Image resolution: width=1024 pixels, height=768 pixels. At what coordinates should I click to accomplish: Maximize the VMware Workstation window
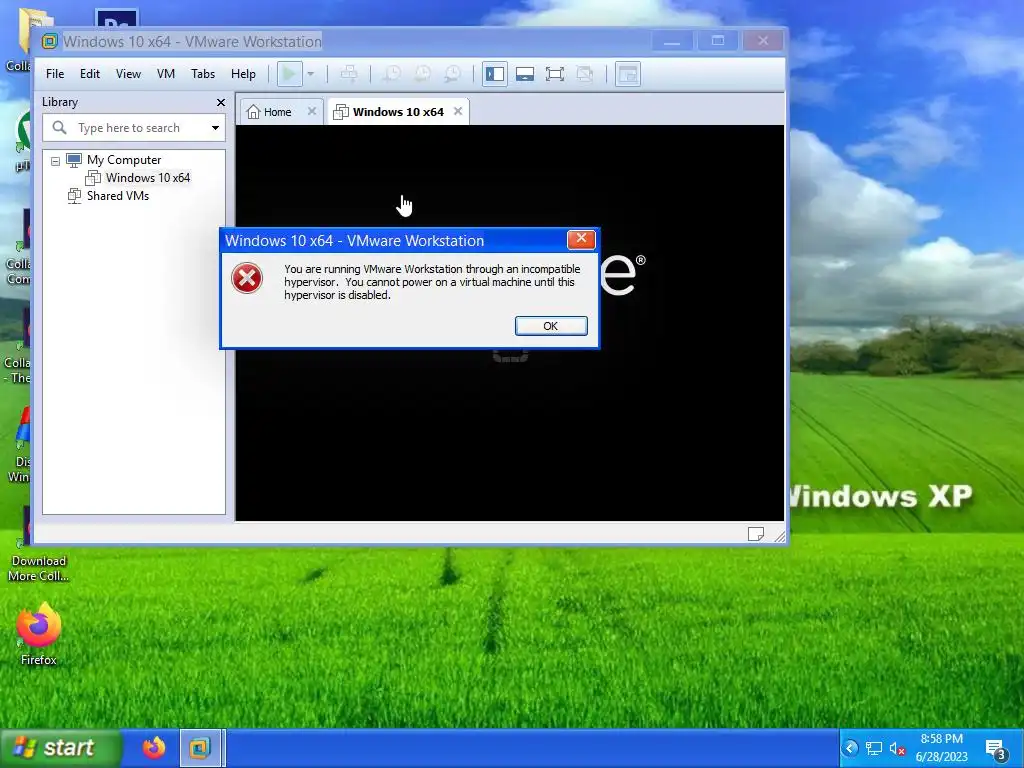tap(718, 41)
